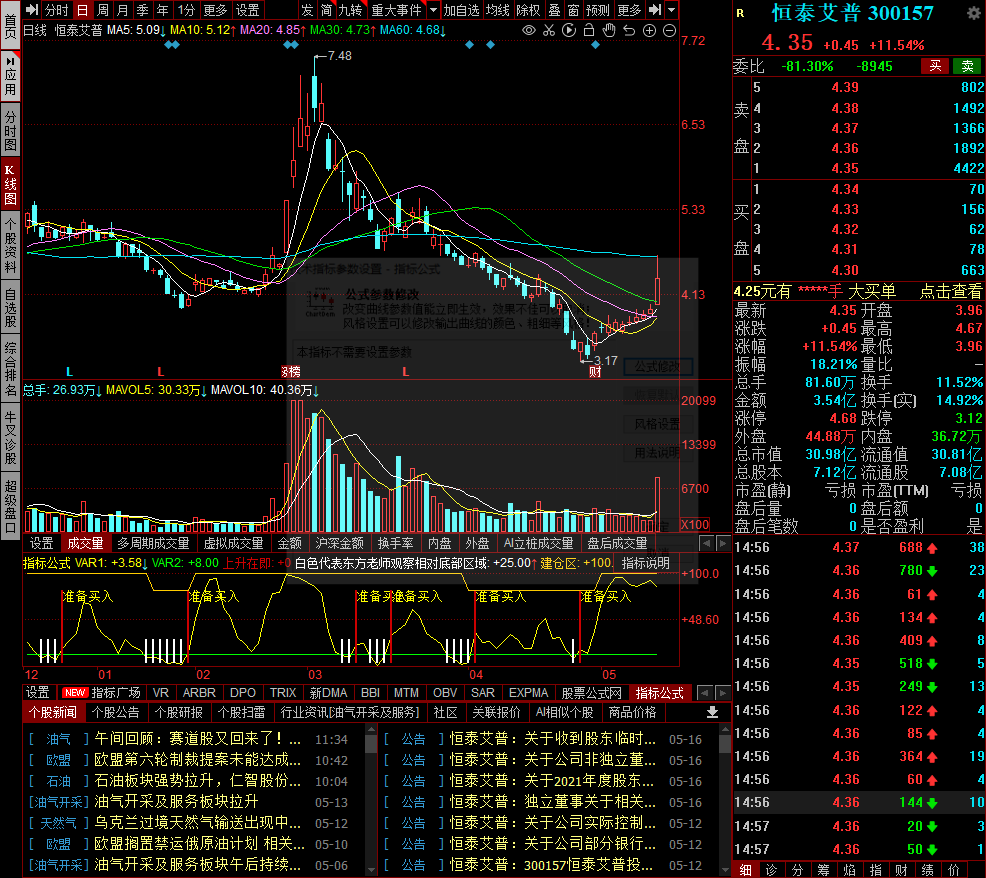Select the 1分 one-minute period
The width and height of the screenshot is (986, 878).
click(186, 10)
